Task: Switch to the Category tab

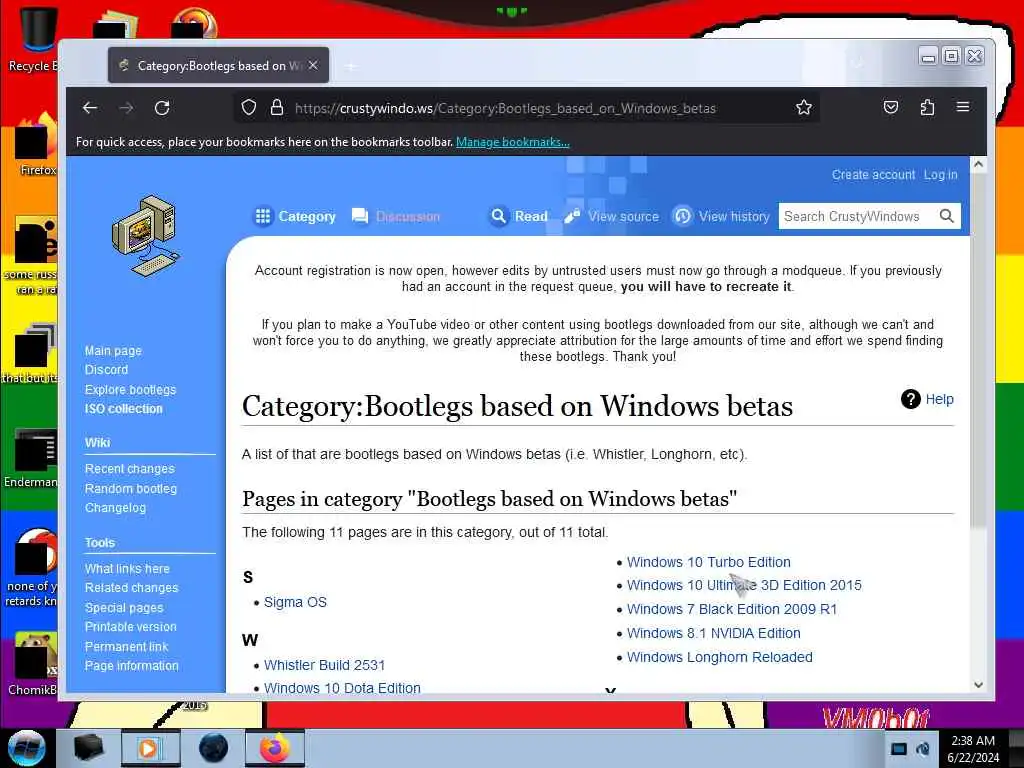Action: click(295, 216)
